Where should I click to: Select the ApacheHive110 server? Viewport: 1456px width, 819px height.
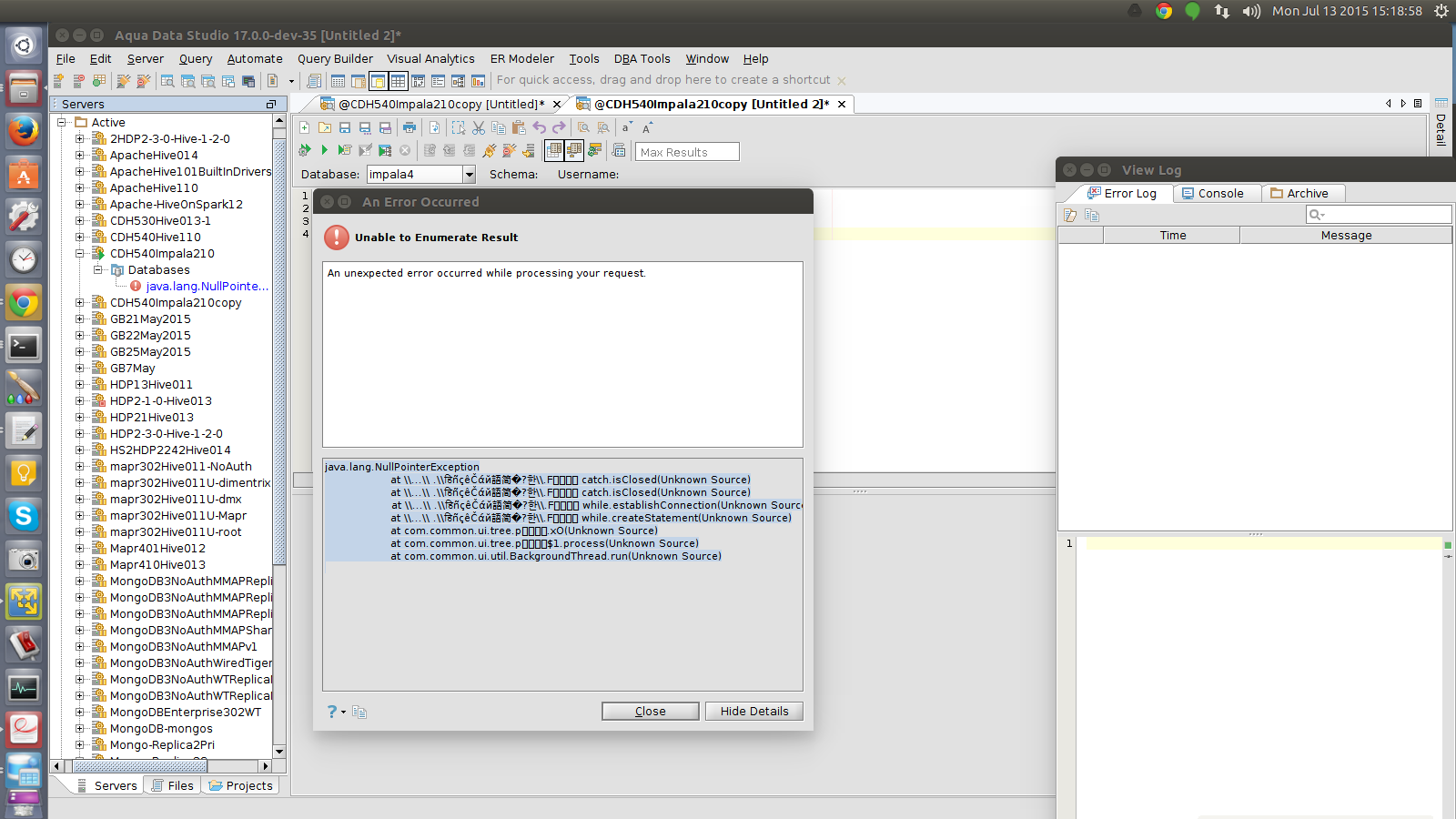coord(154,187)
